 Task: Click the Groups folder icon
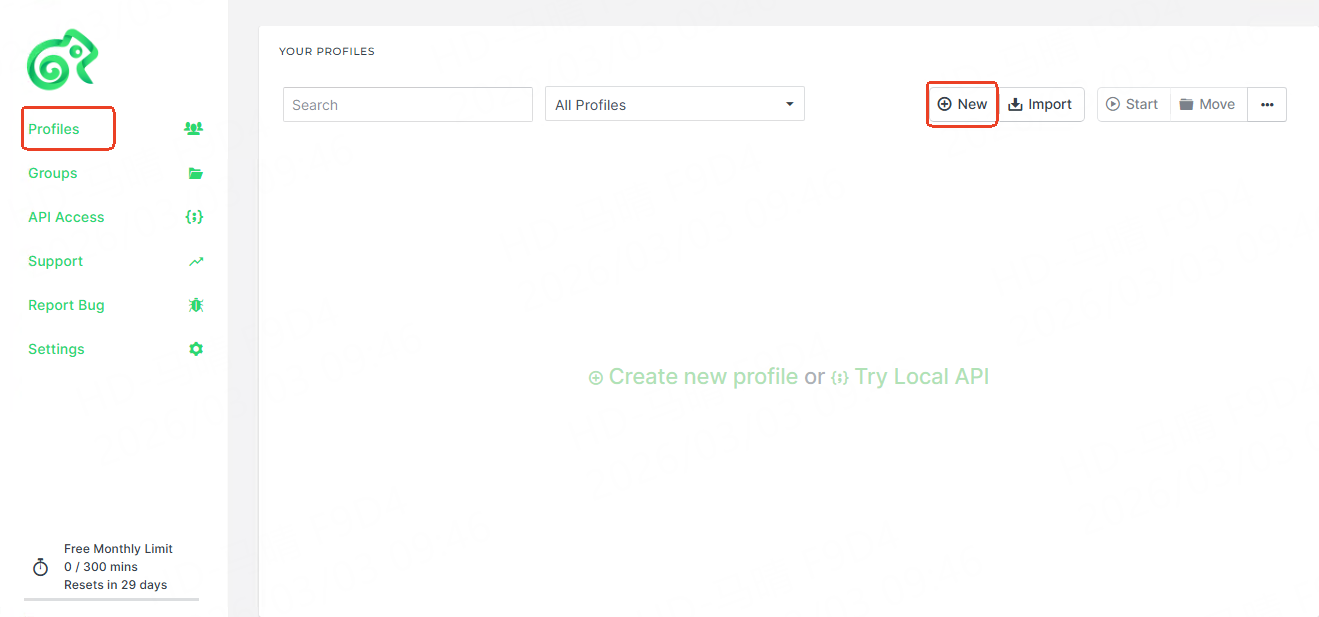tap(196, 173)
